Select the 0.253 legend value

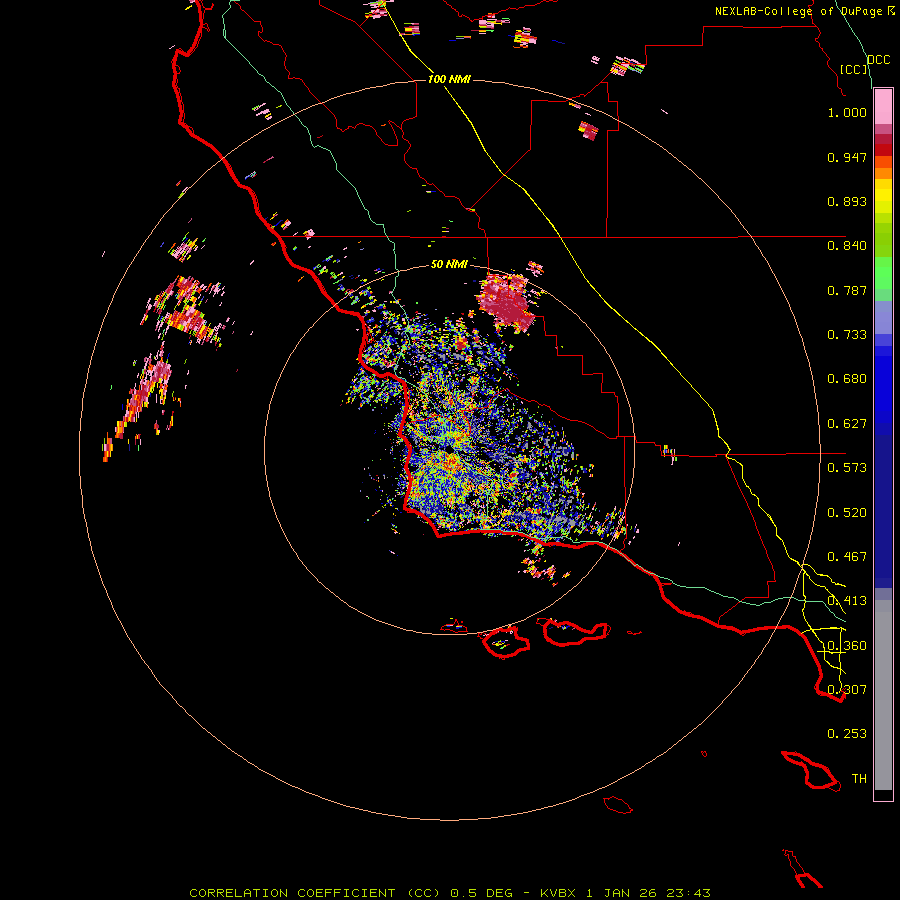tap(847, 734)
